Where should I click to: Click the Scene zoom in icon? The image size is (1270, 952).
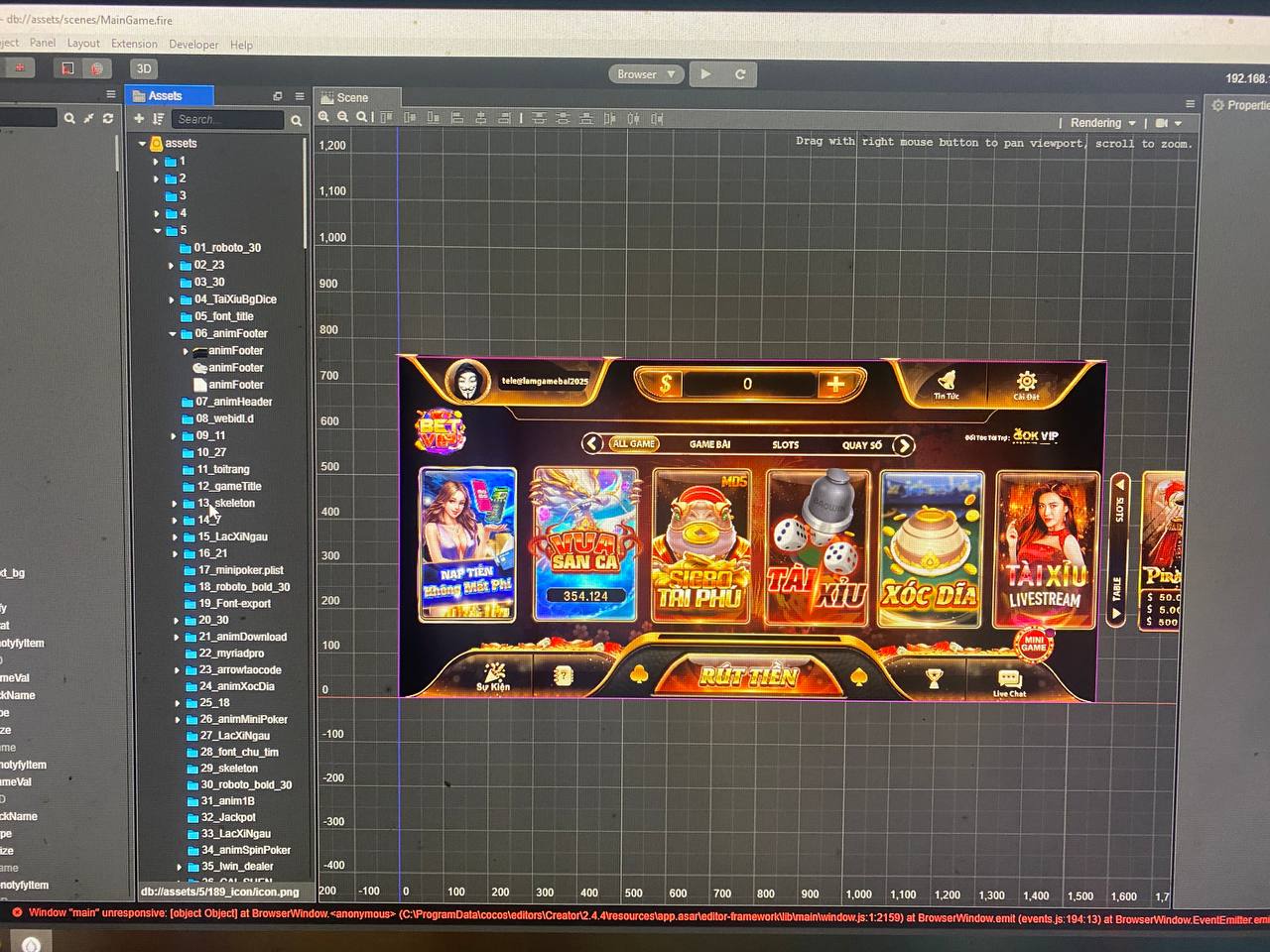click(323, 117)
